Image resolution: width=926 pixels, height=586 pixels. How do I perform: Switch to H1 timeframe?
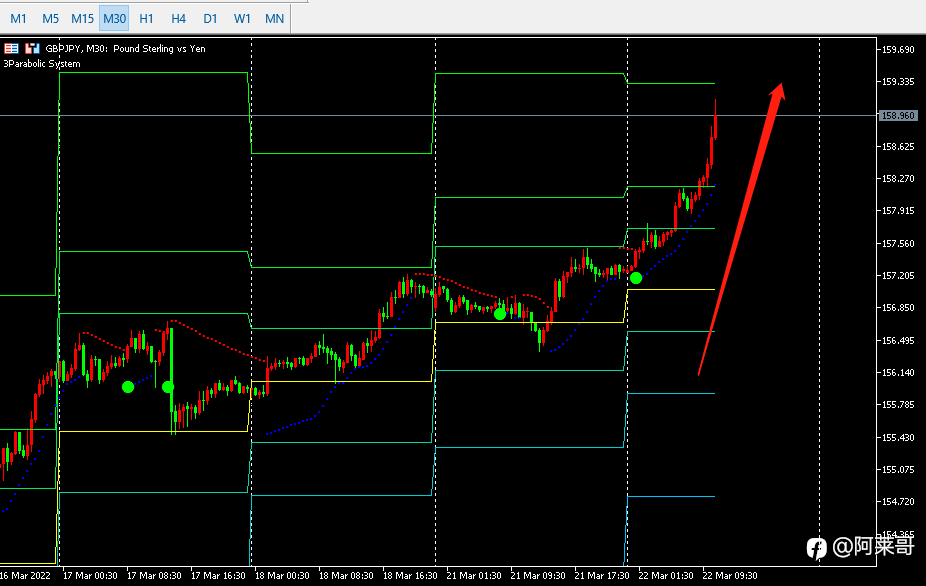146,18
